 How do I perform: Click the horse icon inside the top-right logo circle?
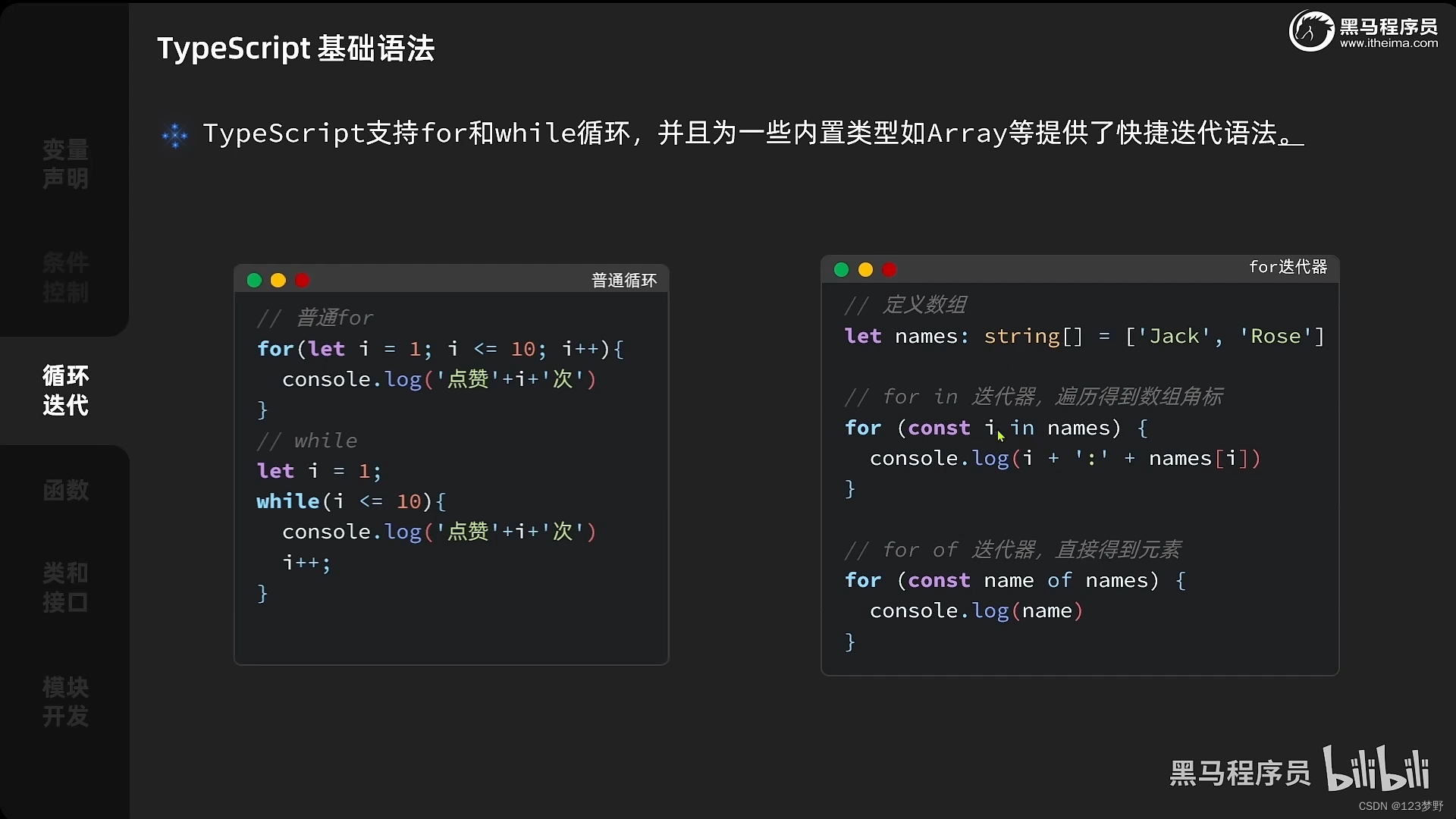pyautogui.click(x=1311, y=30)
